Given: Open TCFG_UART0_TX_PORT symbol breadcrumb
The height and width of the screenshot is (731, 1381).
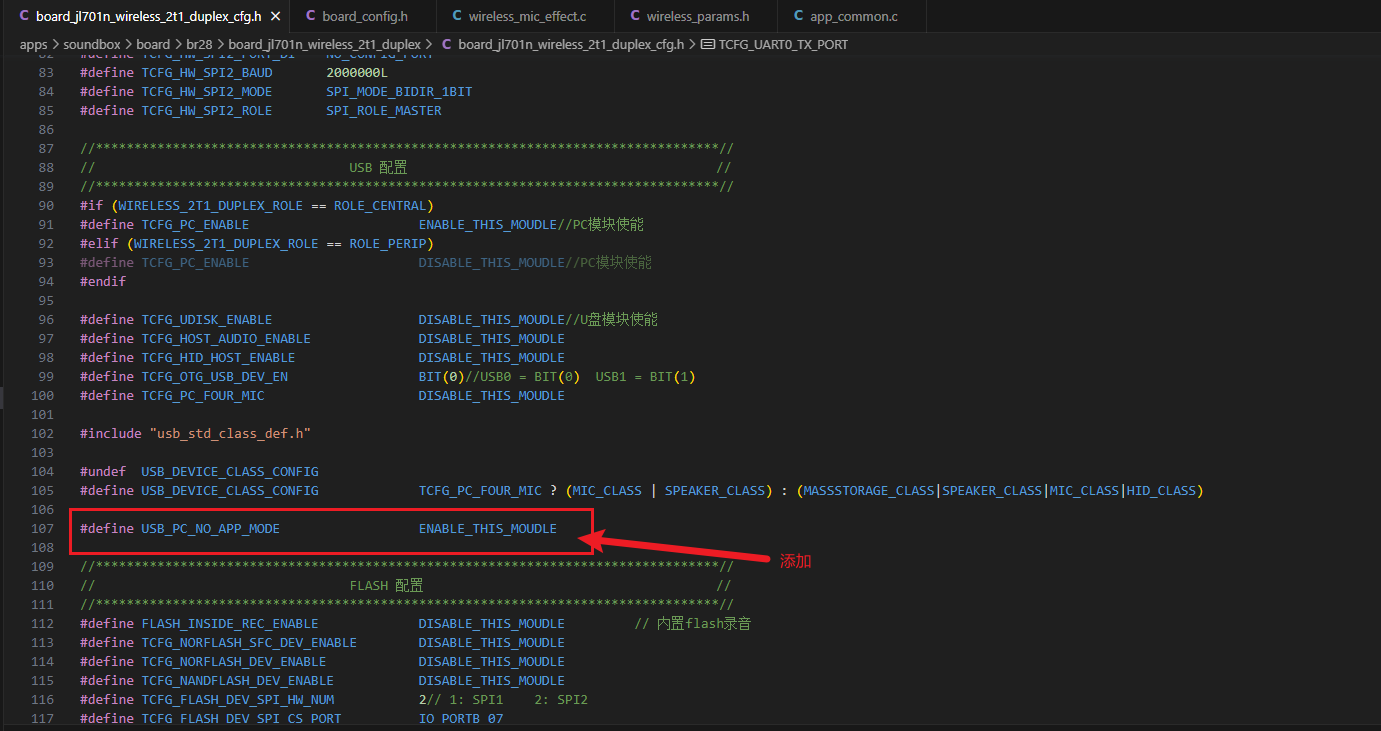Looking at the screenshot, I should [775, 44].
